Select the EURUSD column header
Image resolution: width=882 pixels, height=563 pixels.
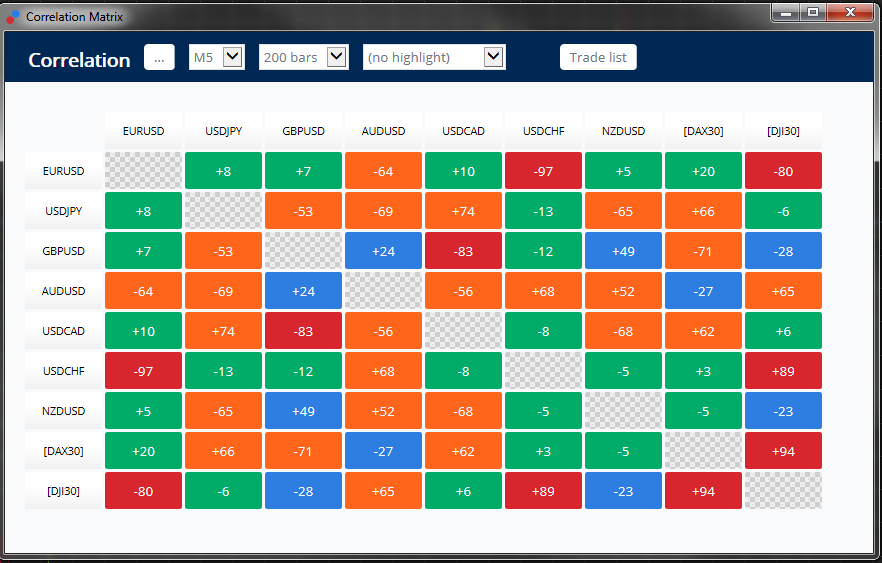(x=143, y=131)
